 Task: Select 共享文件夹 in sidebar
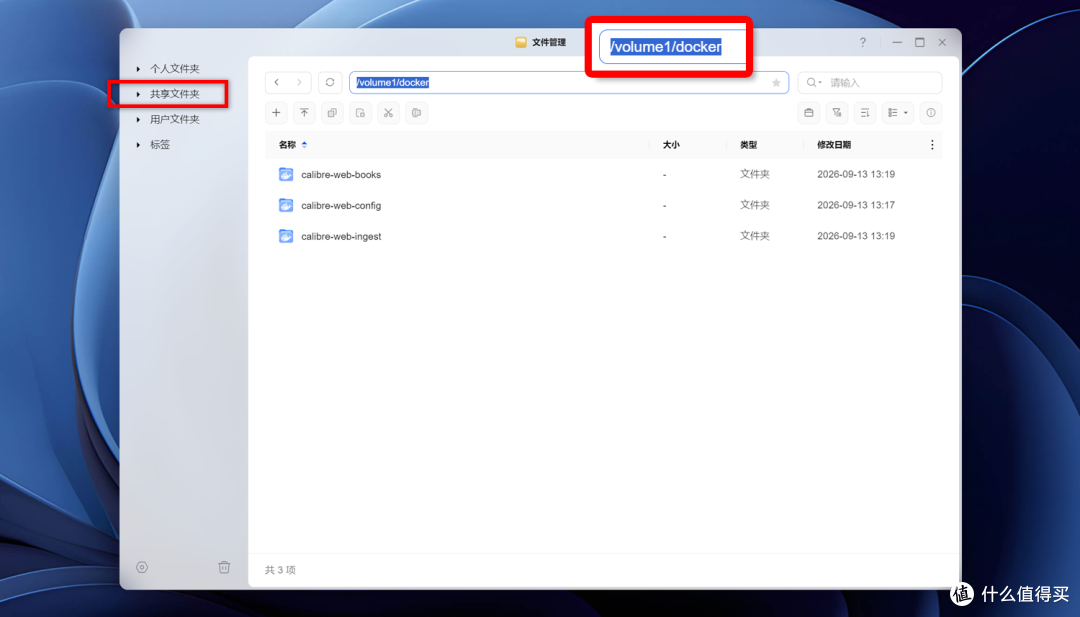click(x=175, y=94)
